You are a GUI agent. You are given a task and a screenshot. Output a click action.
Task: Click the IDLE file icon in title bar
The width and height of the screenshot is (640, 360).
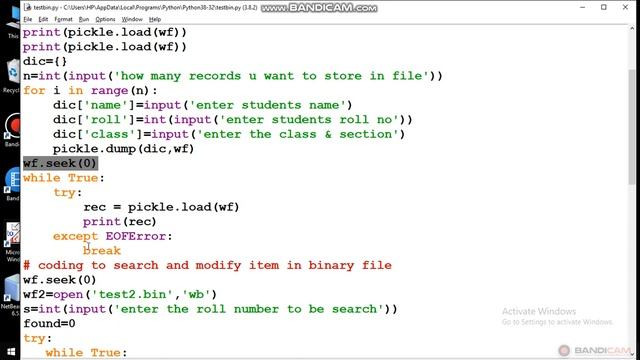tap(27, 7)
